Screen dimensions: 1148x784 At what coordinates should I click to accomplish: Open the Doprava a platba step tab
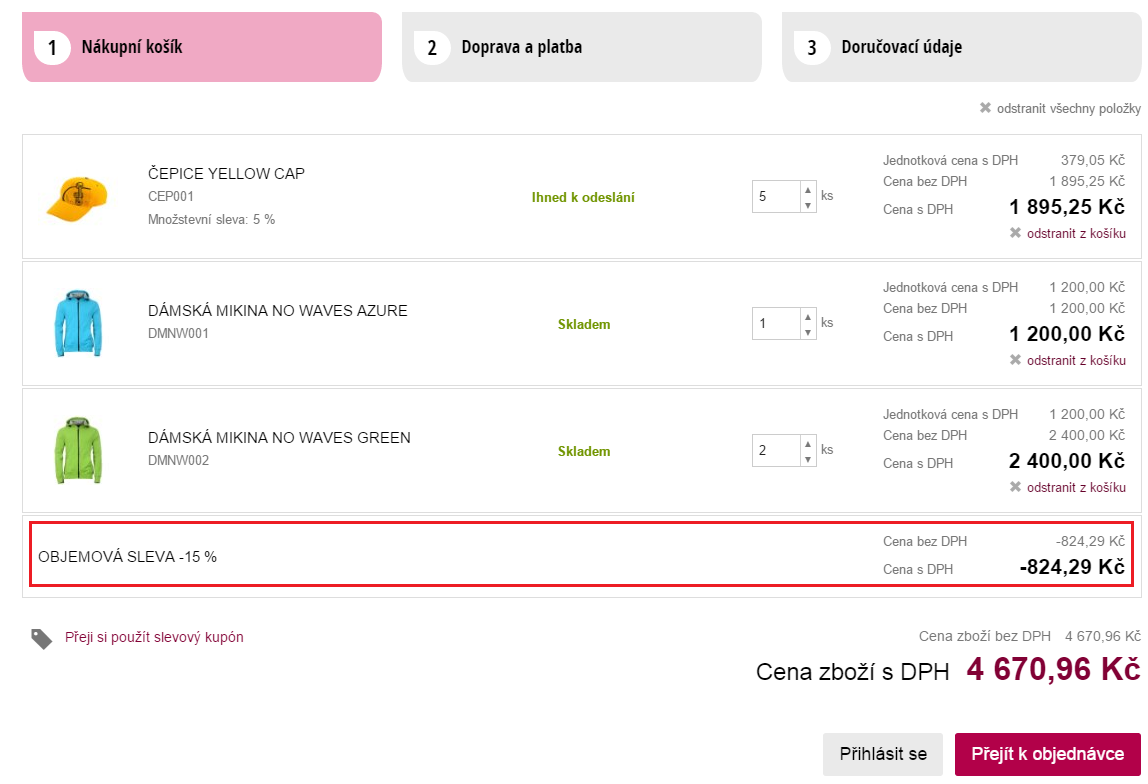(582, 47)
